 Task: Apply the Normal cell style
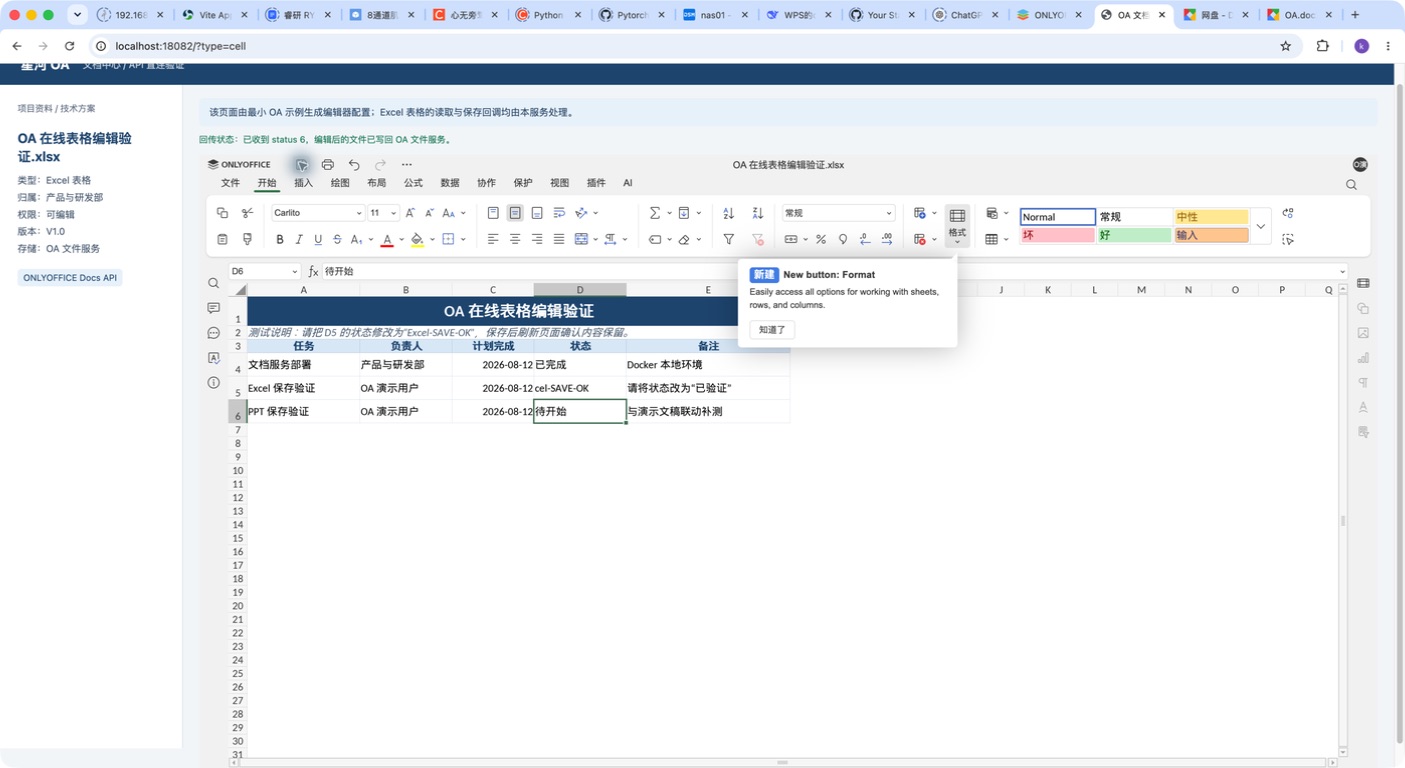[1058, 217]
